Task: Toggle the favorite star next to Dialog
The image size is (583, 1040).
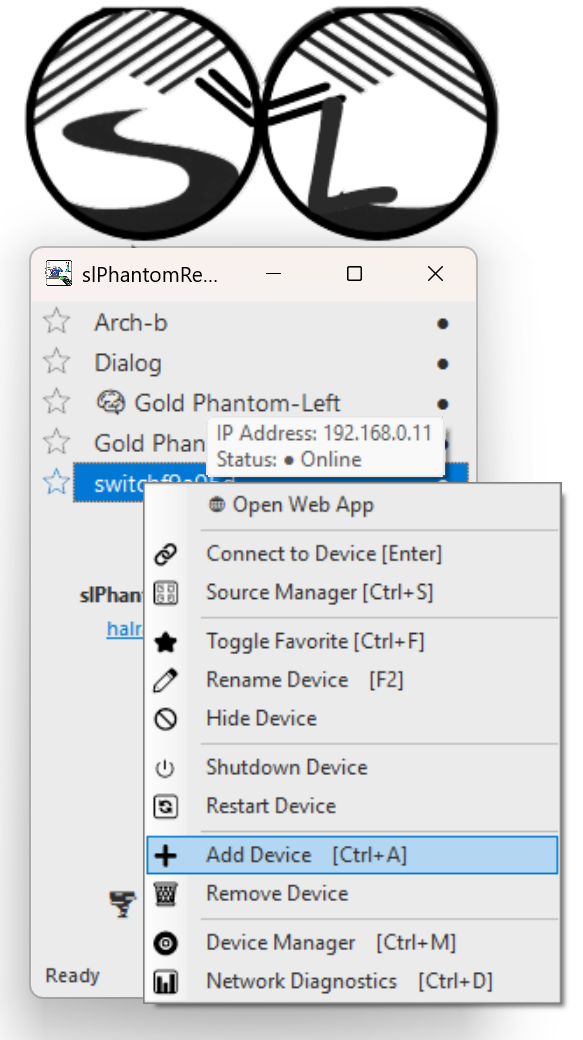Action: (55, 363)
